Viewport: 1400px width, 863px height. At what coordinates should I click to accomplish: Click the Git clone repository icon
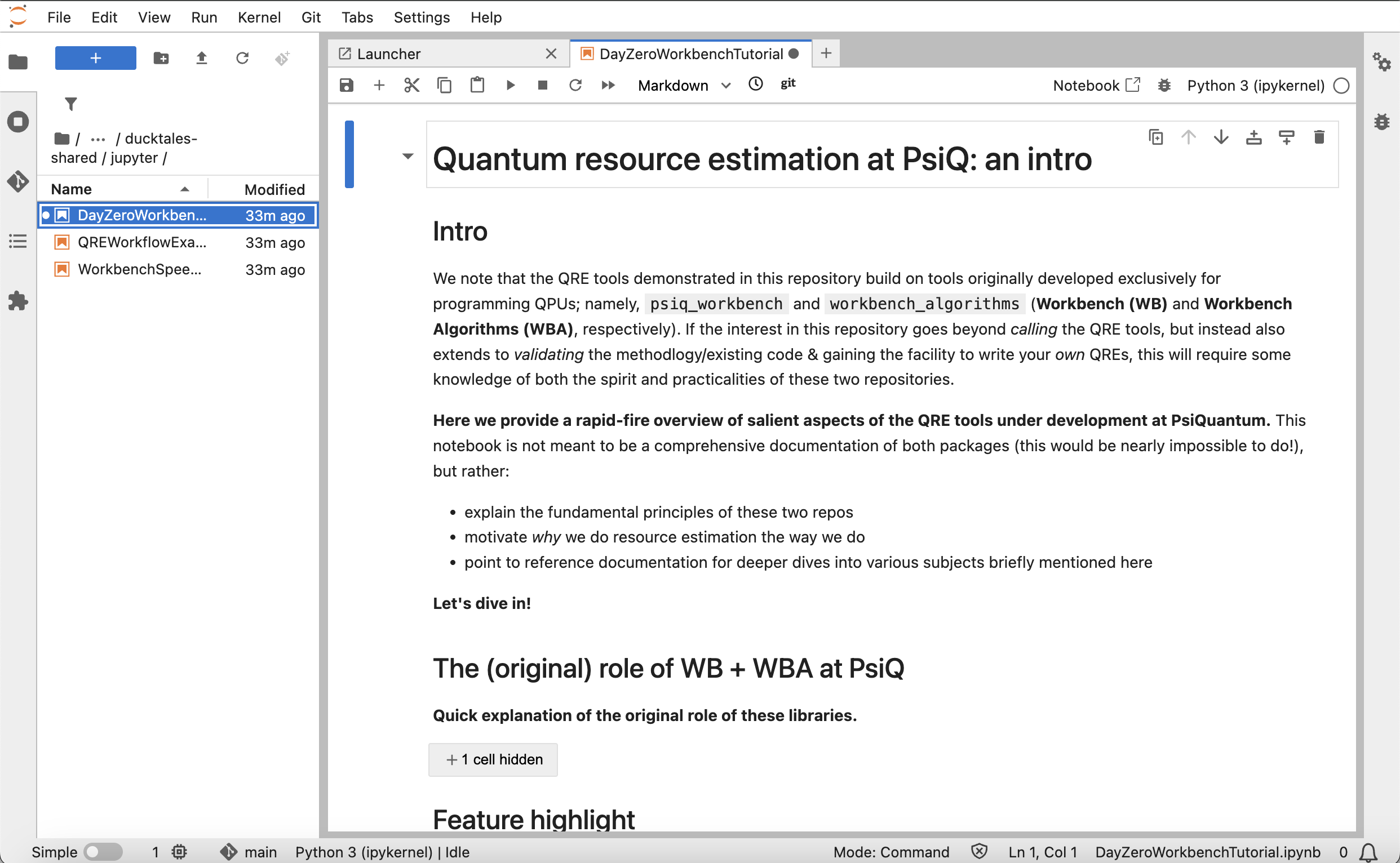(x=282, y=58)
